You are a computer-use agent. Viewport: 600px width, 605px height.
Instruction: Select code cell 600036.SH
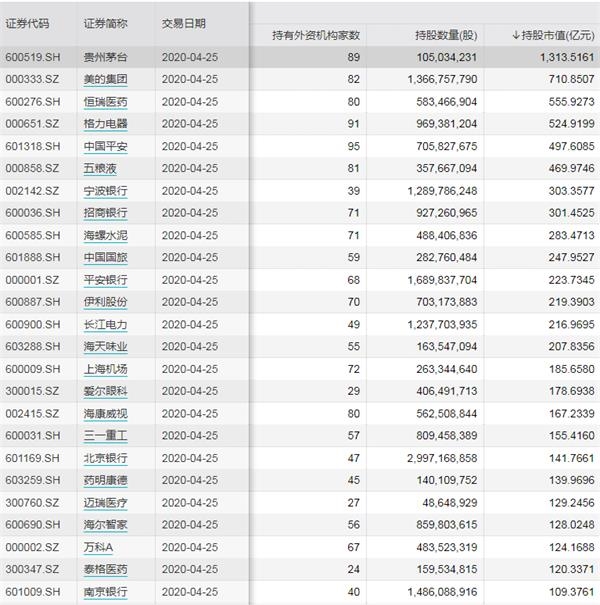33,213
